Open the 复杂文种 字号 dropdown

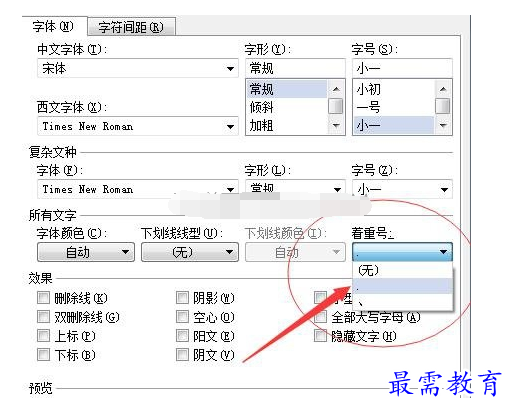coord(402,189)
